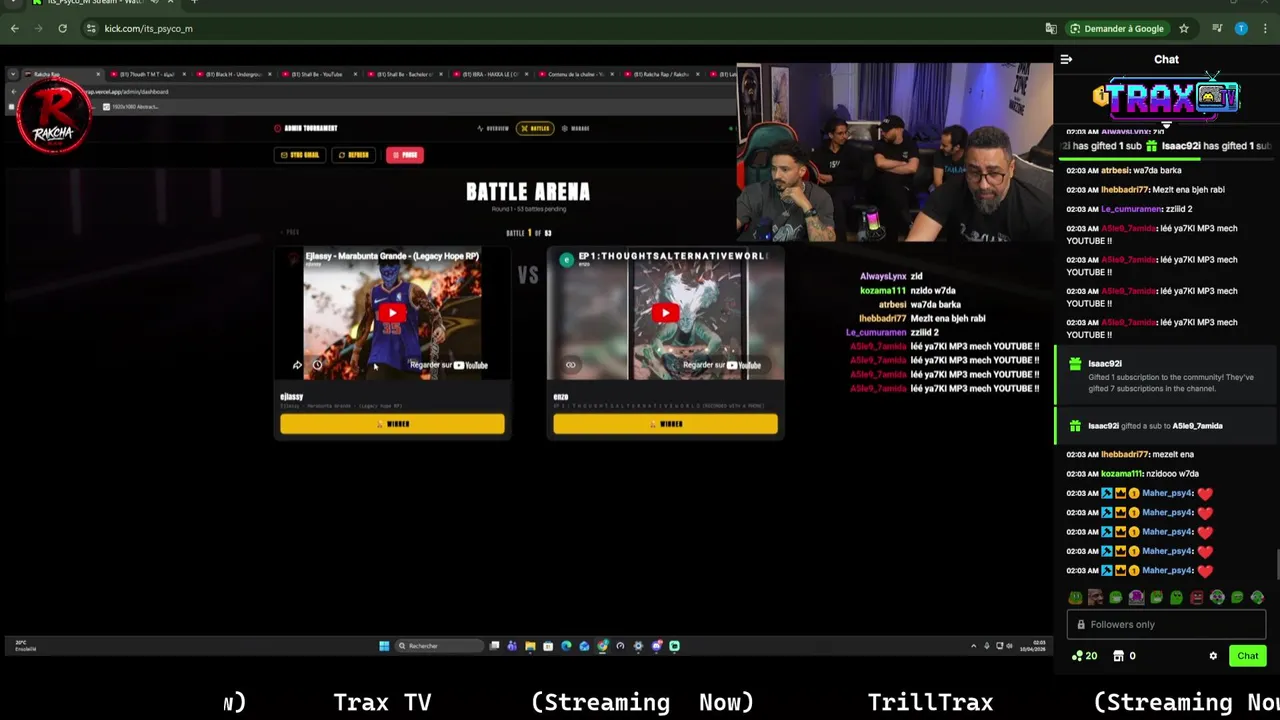Collapse the Kick chat panel
Screen dimensions: 1280x720
[1066, 59]
